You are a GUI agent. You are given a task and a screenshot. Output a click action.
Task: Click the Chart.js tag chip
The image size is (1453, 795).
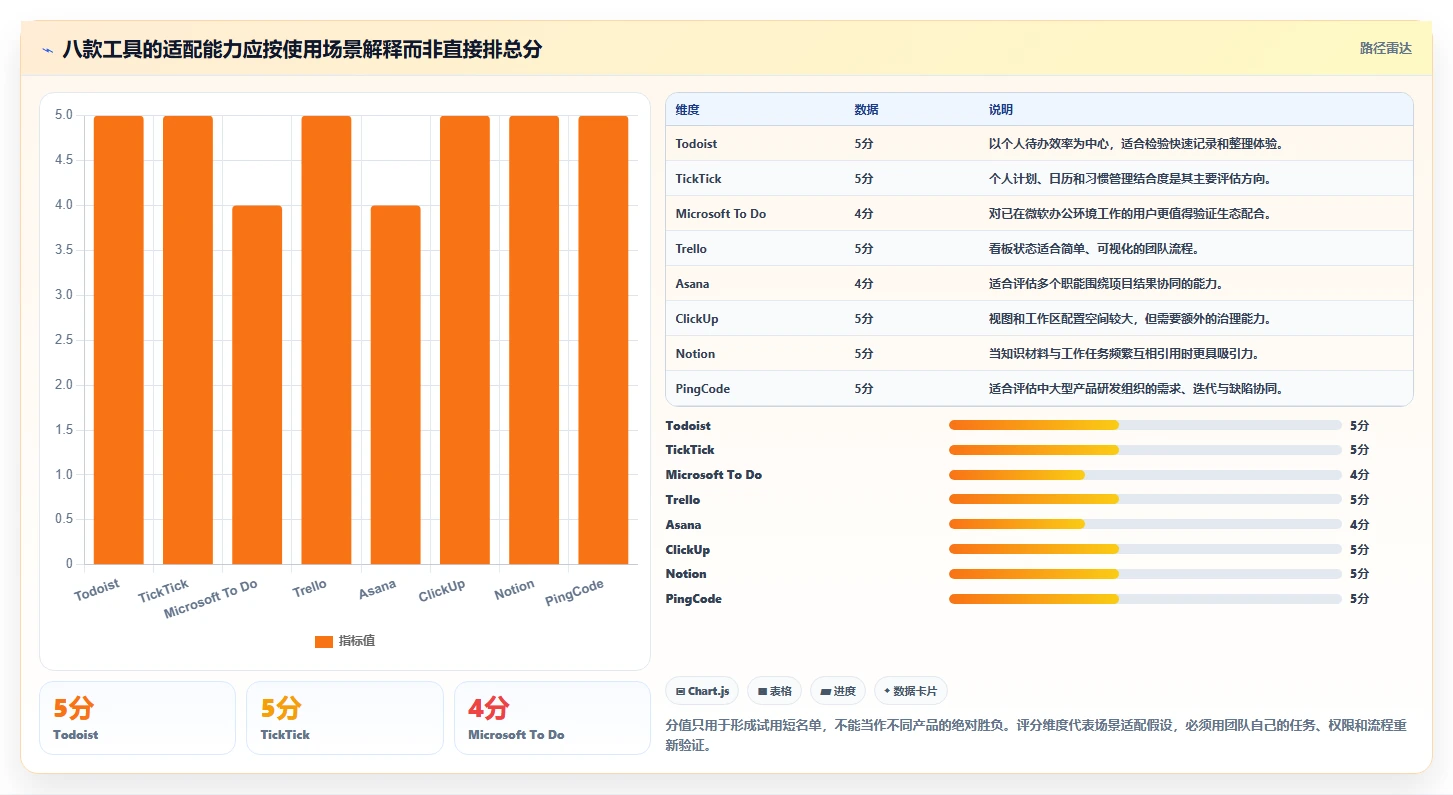[x=702, y=691]
